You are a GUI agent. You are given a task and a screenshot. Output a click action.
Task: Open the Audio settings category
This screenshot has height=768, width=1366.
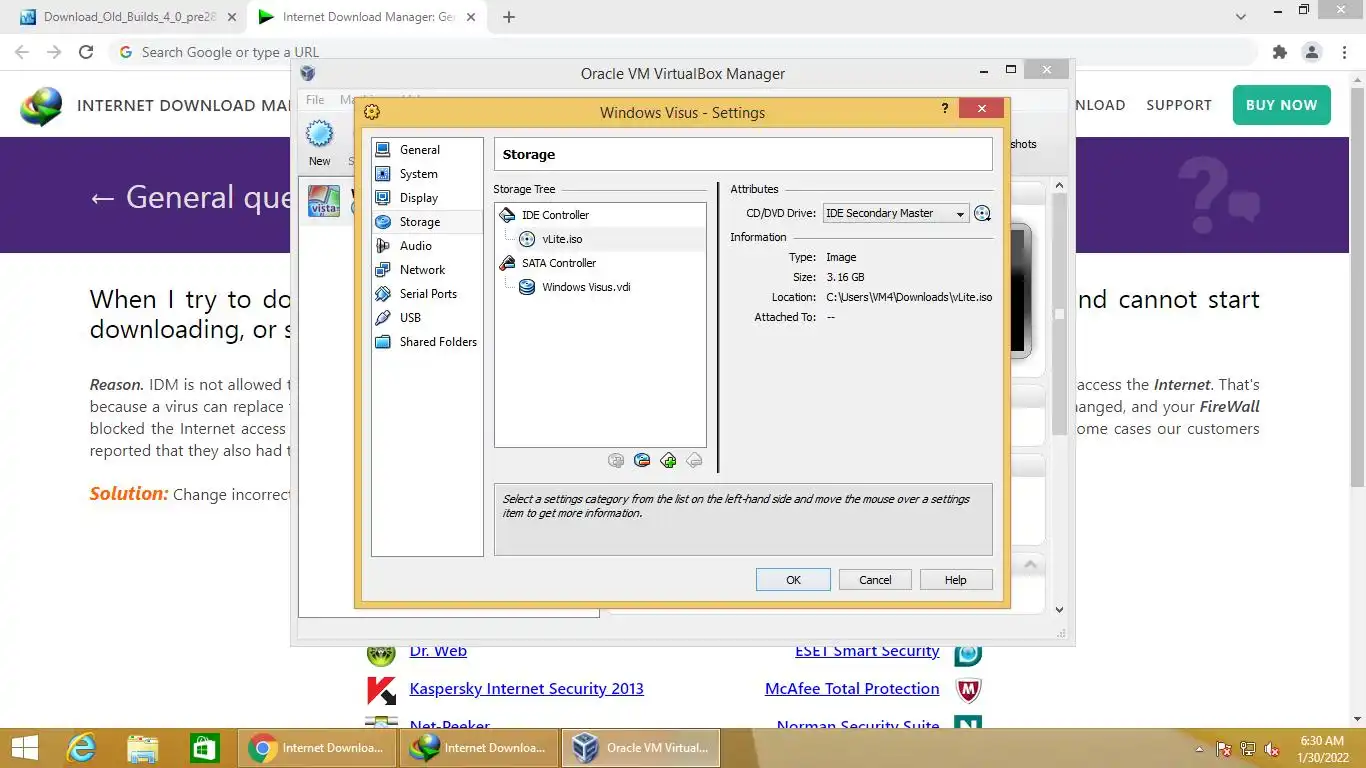pyautogui.click(x=427, y=246)
